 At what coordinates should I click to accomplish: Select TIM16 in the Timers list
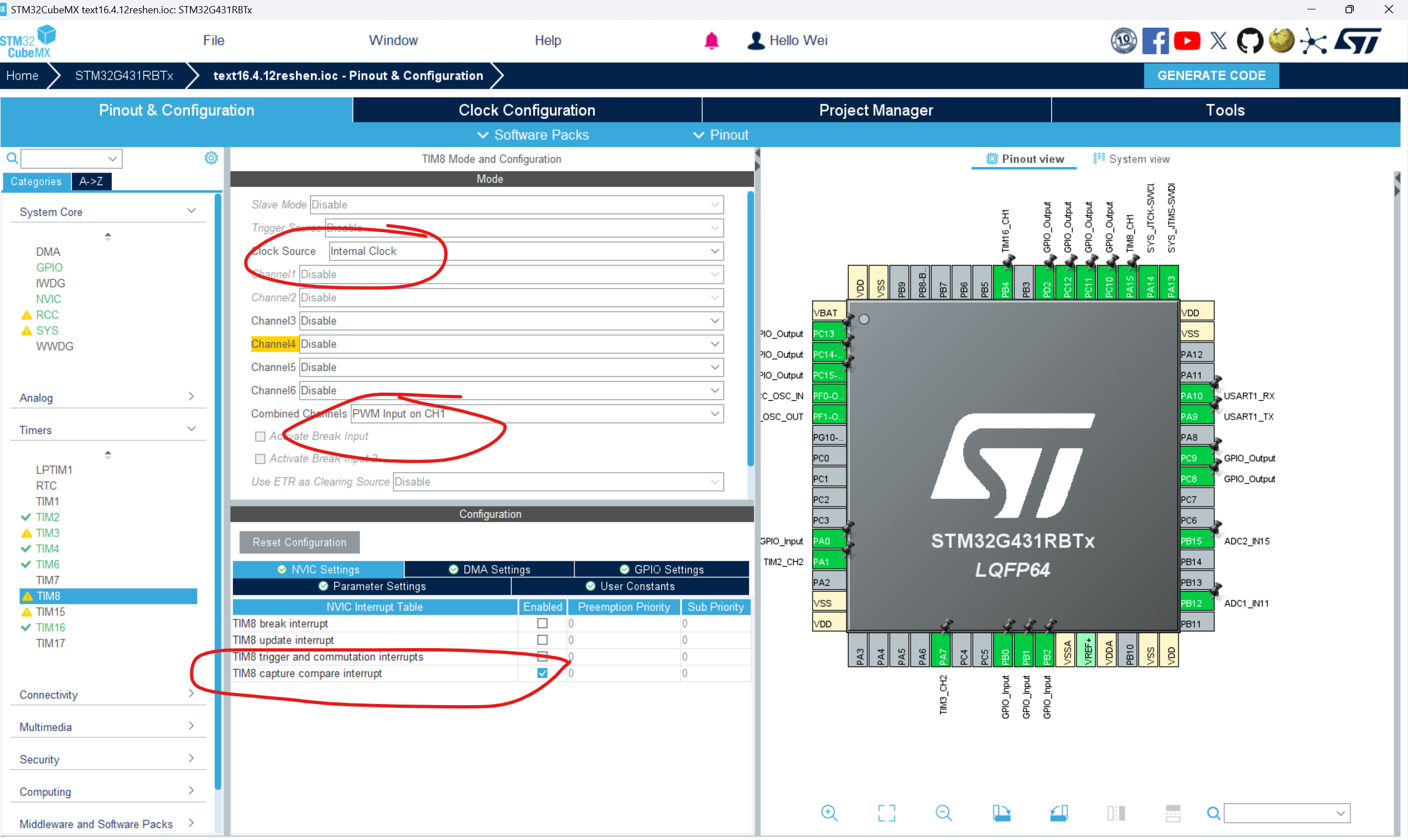point(50,627)
